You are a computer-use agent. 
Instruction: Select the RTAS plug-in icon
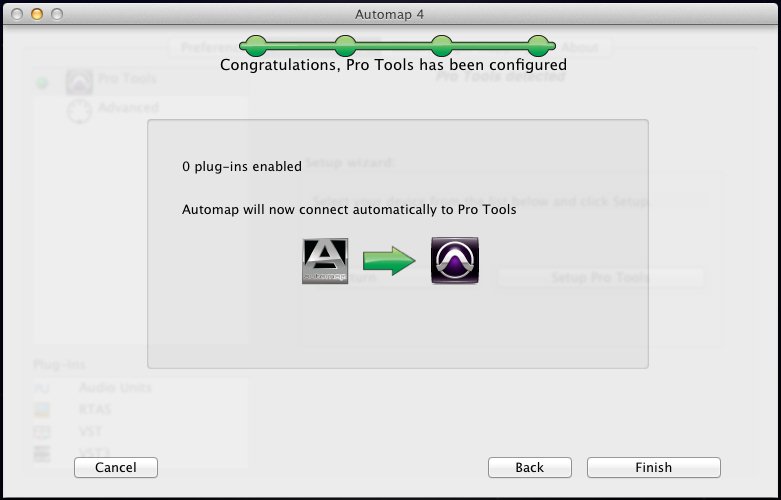[x=42, y=410]
